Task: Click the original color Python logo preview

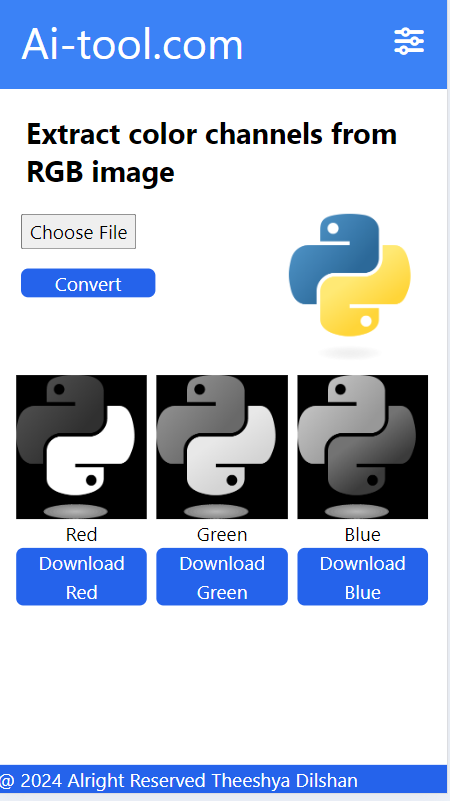Action: coord(349,286)
